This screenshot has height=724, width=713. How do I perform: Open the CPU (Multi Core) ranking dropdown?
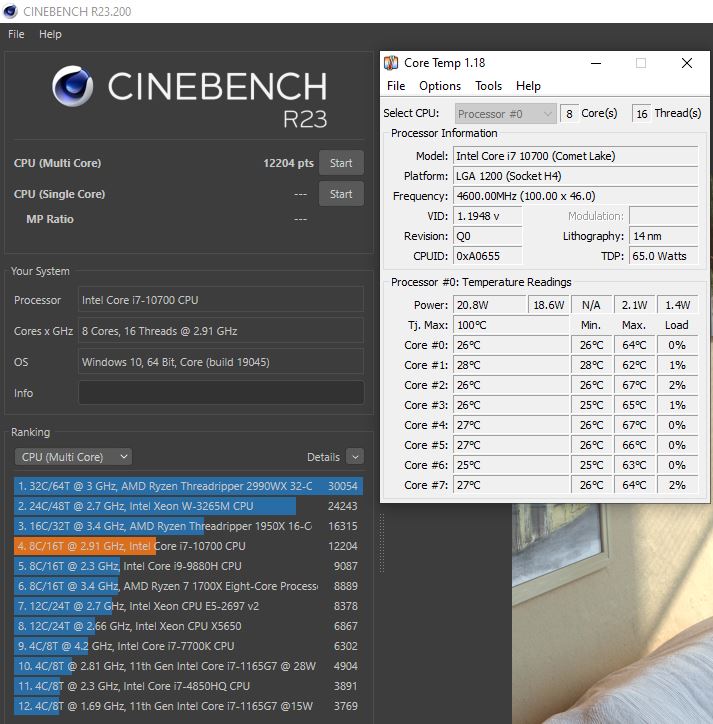click(x=73, y=457)
